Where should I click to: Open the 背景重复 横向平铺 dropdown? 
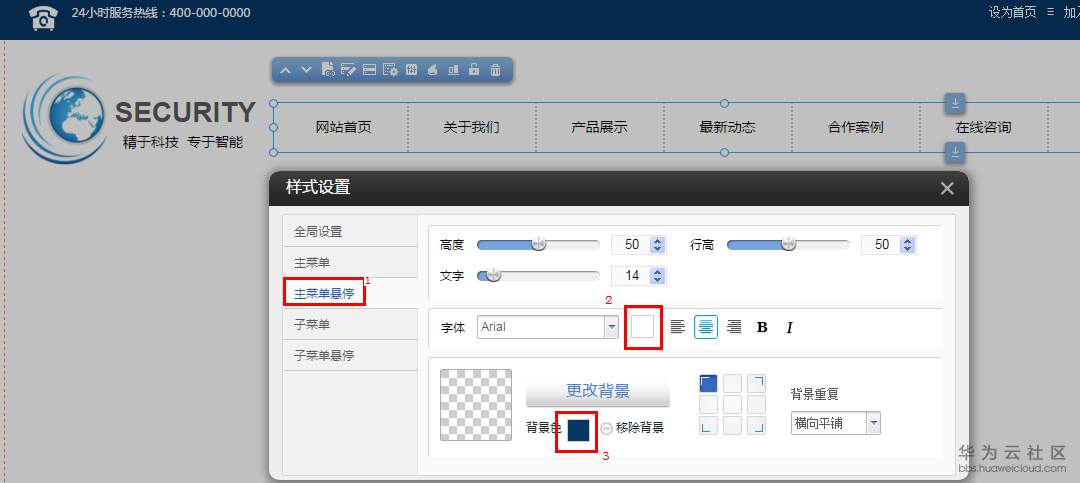coord(835,423)
